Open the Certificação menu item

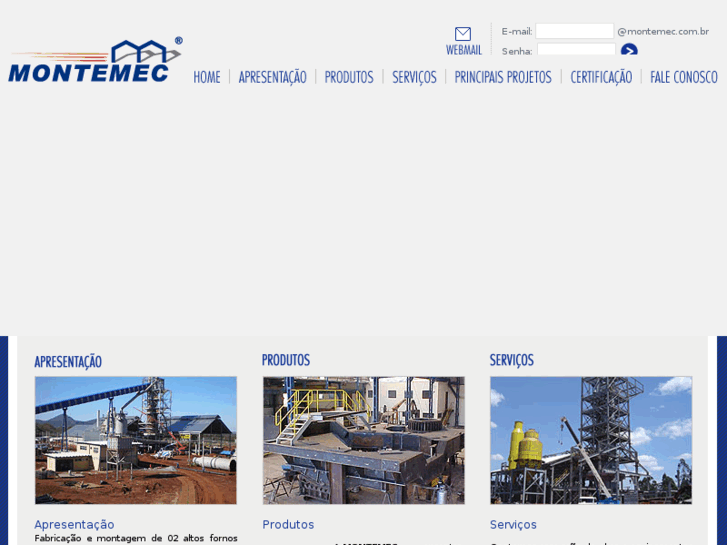click(601, 77)
